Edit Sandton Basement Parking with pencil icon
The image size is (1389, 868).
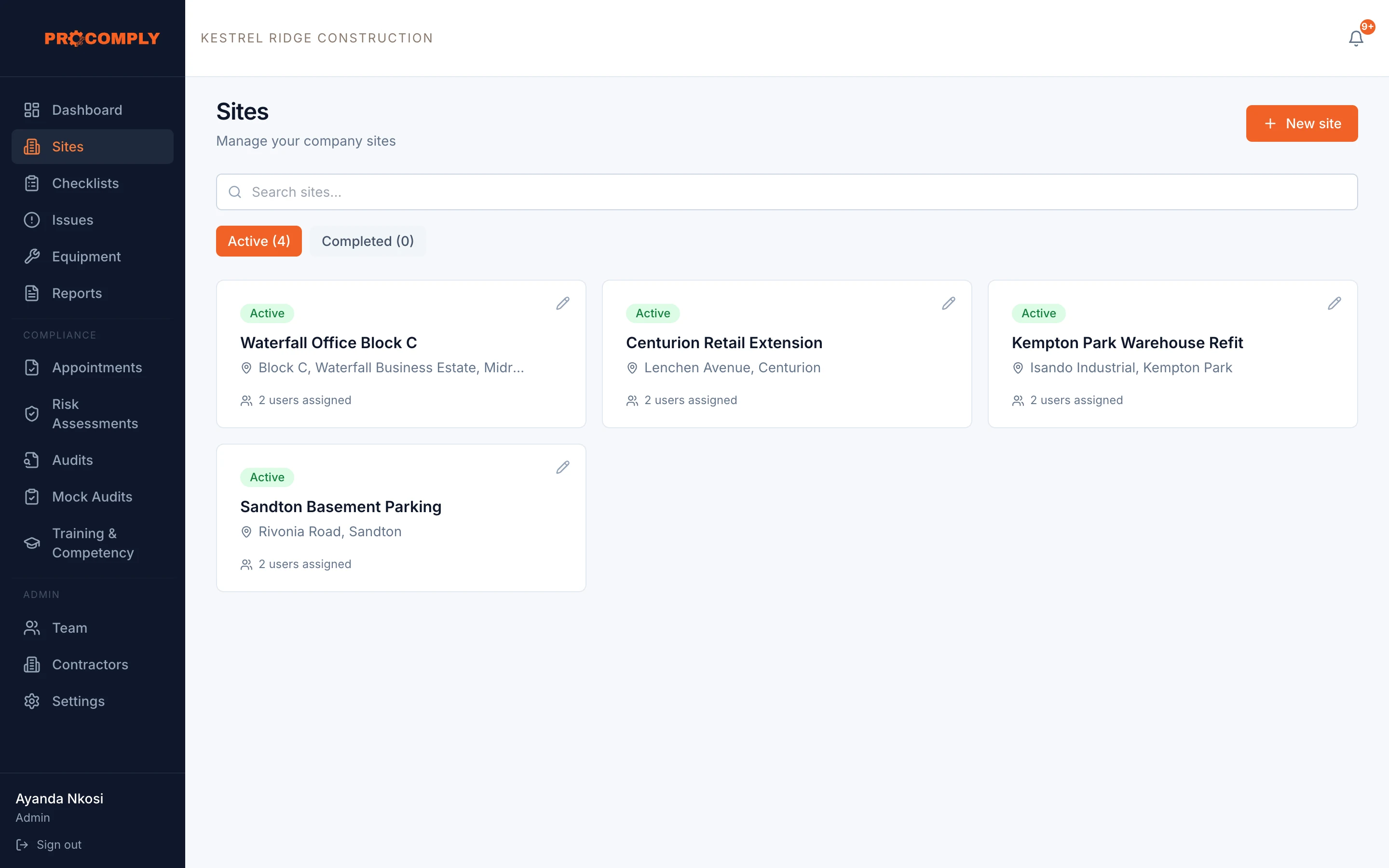point(562,467)
